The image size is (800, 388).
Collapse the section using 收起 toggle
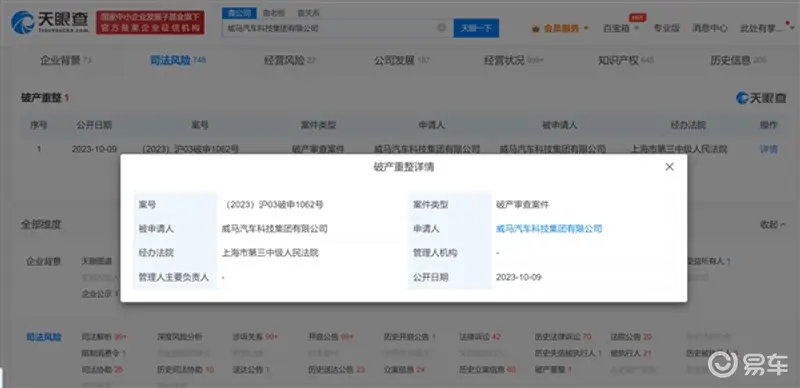[x=772, y=224]
